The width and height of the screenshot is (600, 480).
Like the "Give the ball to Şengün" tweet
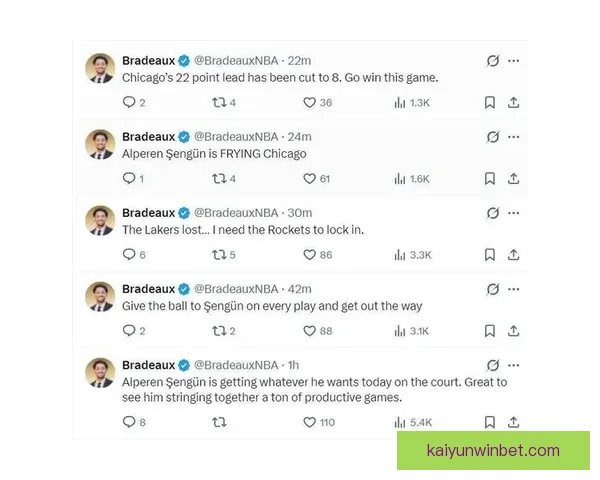(309, 330)
